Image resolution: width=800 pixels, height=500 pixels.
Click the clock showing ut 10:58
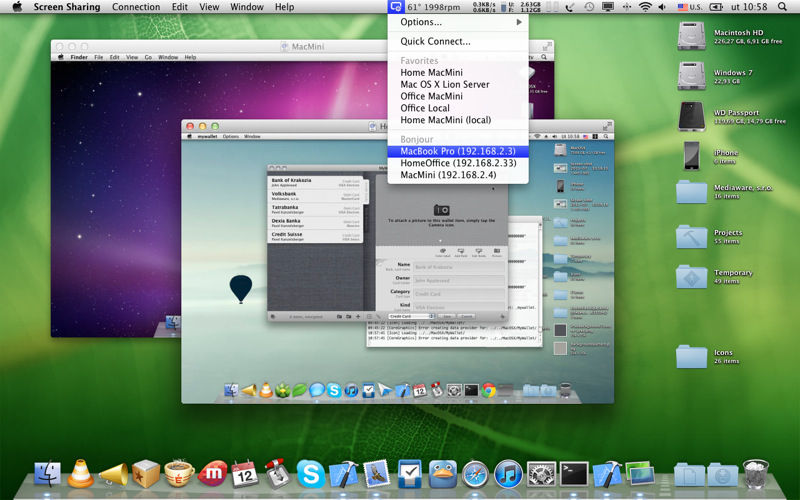749,7
